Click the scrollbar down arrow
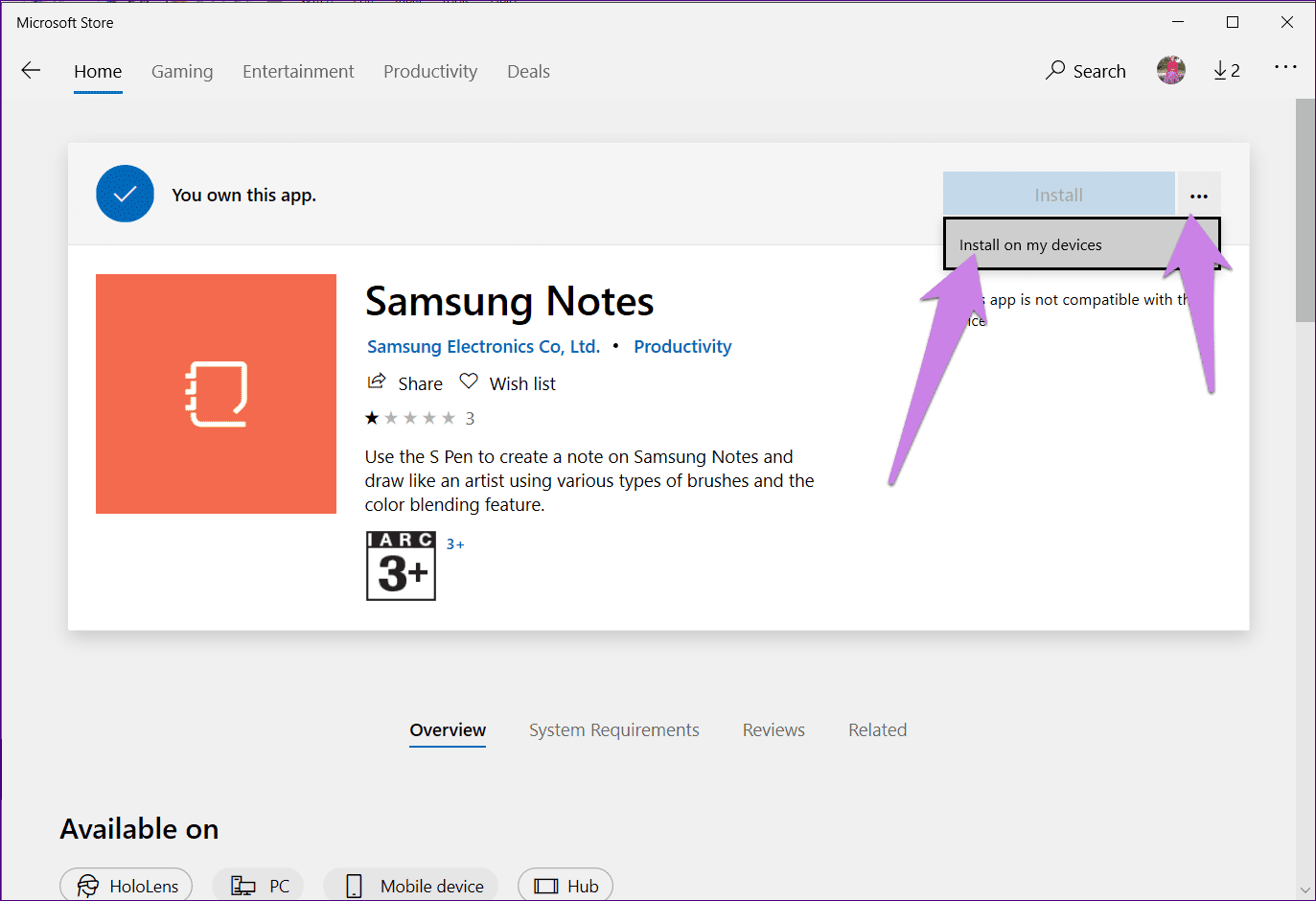This screenshot has width=1316, height=901. (x=1305, y=890)
